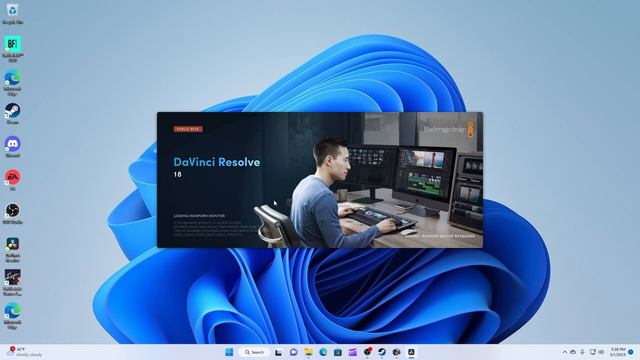The width and height of the screenshot is (640, 360).
Task: Open the Chat icon on the taskbar
Action: coord(293,352)
